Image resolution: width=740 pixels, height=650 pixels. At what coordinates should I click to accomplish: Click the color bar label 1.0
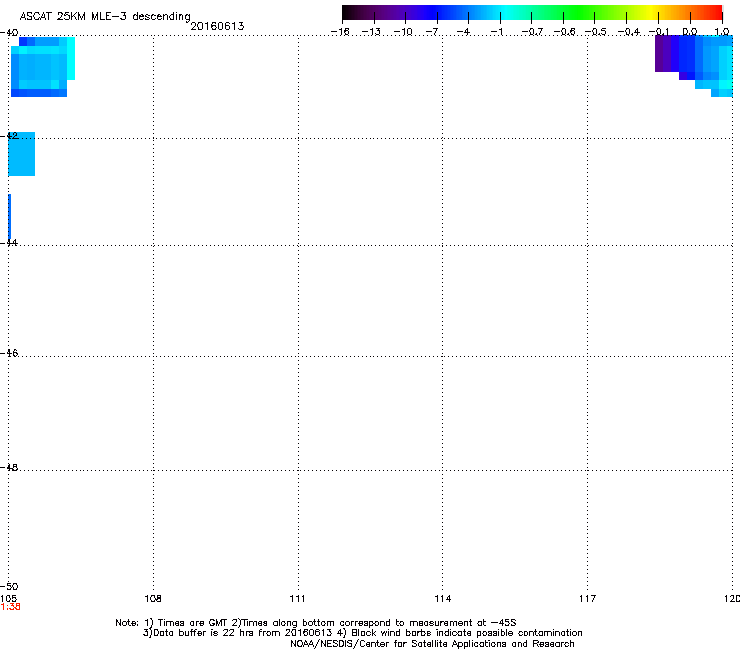[722, 32]
